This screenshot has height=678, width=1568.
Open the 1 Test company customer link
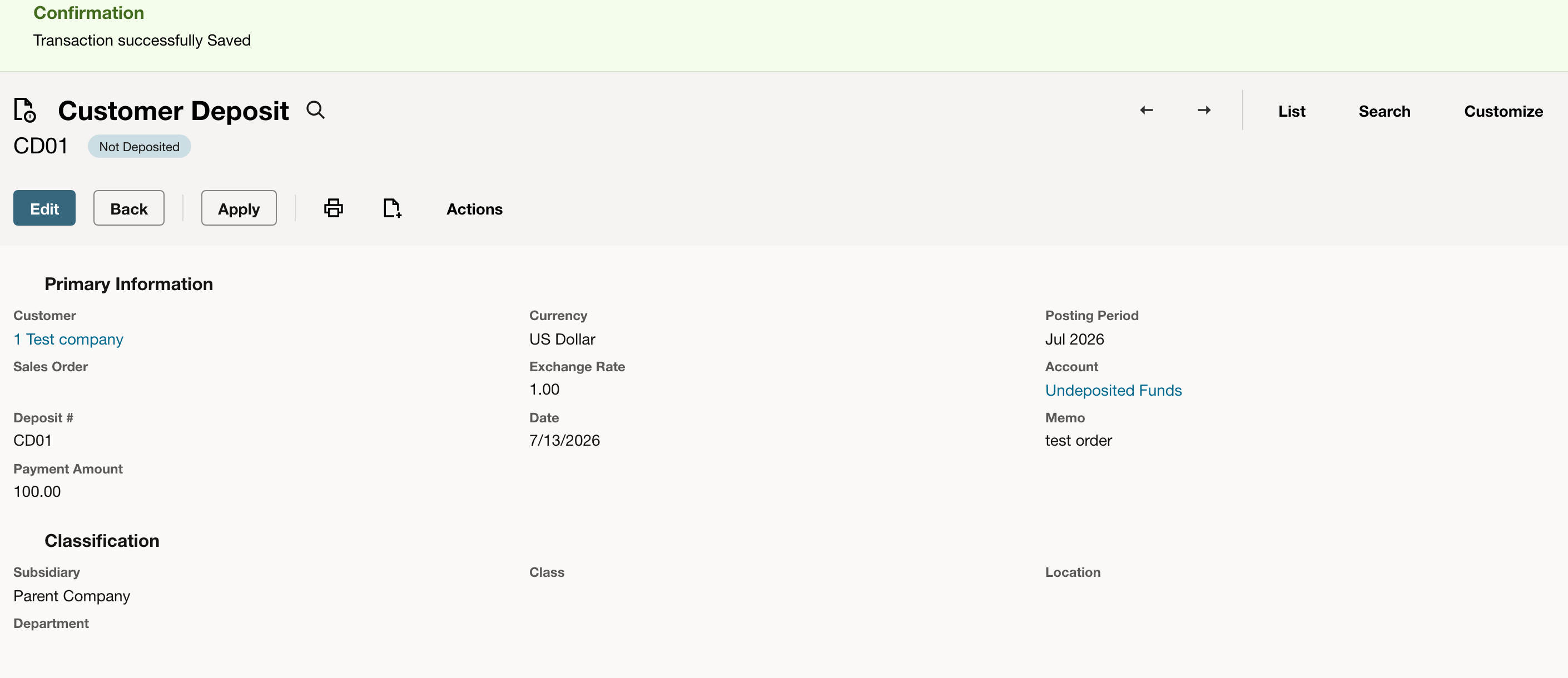(x=68, y=339)
